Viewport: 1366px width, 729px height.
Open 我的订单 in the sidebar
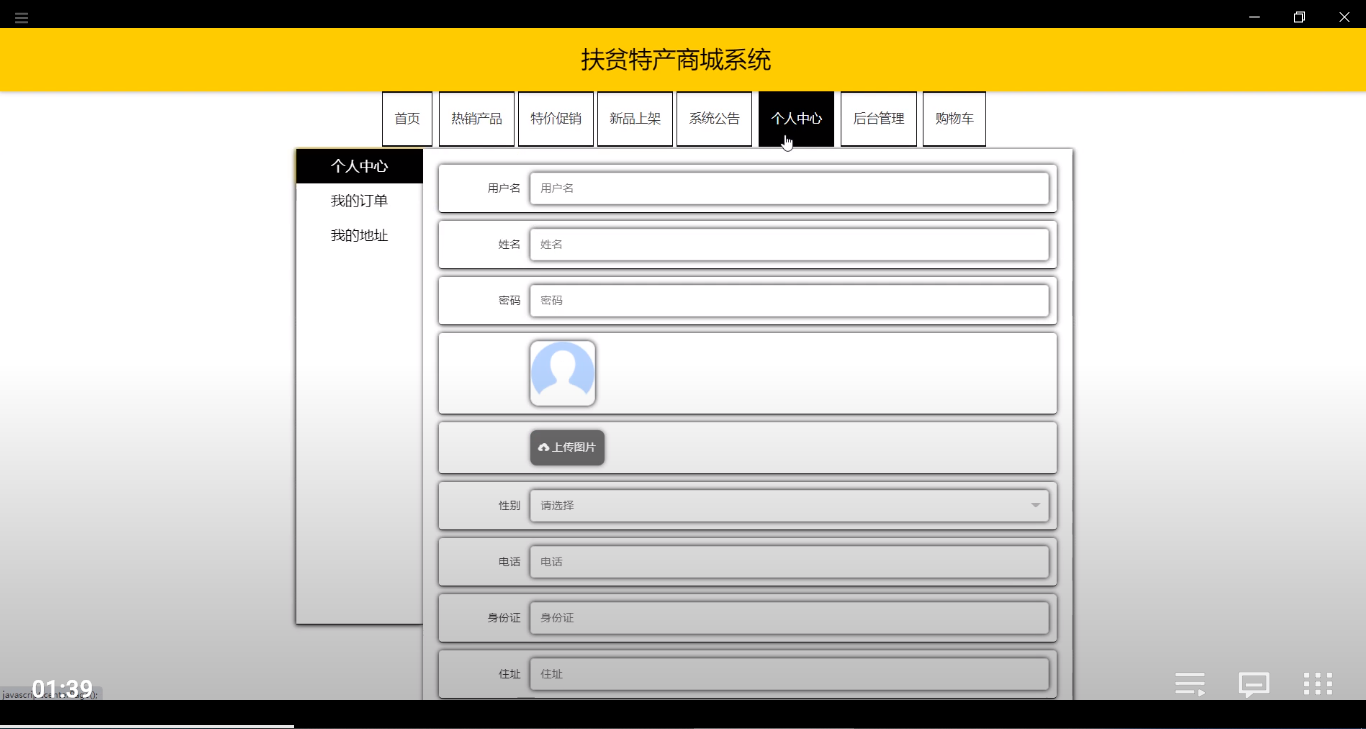(x=360, y=201)
